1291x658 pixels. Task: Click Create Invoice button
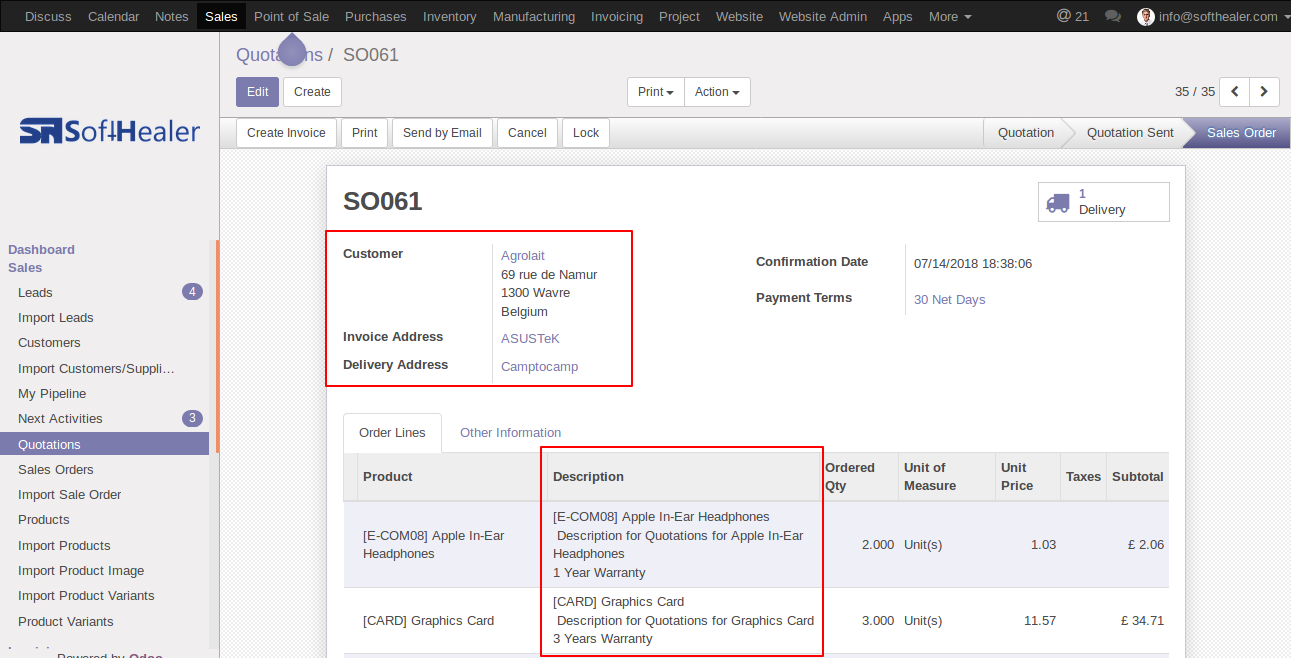286,133
